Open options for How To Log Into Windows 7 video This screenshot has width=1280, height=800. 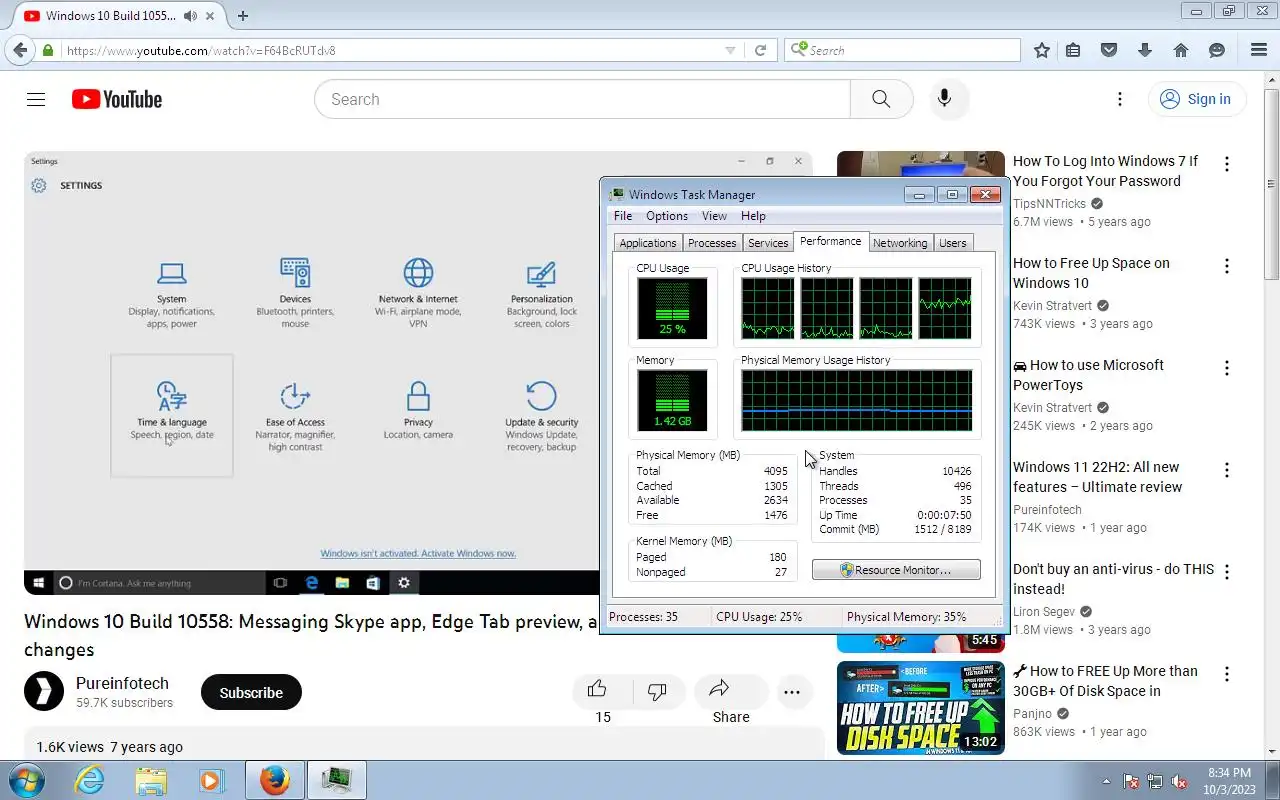coord(1227,164)
